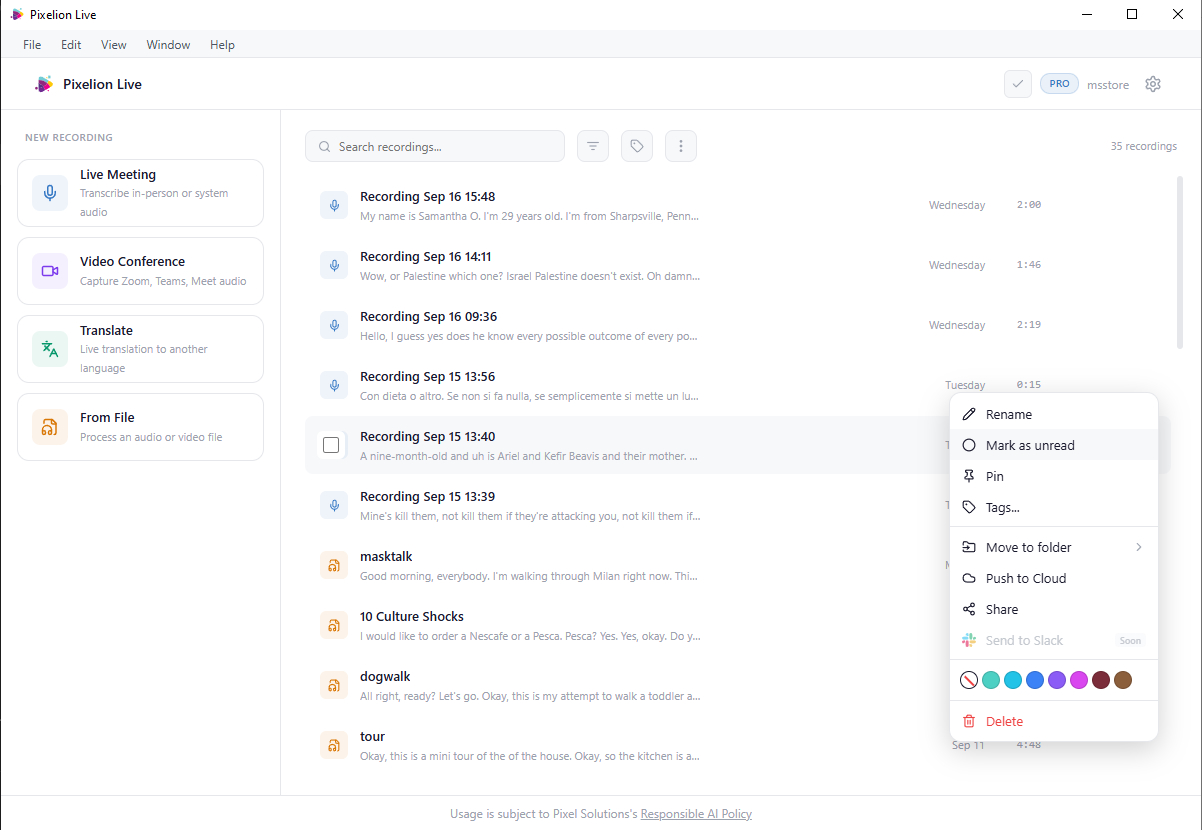
Task: Choose Tags... in the context menu
Action: pyautogui.click(x=1054, y=507)
